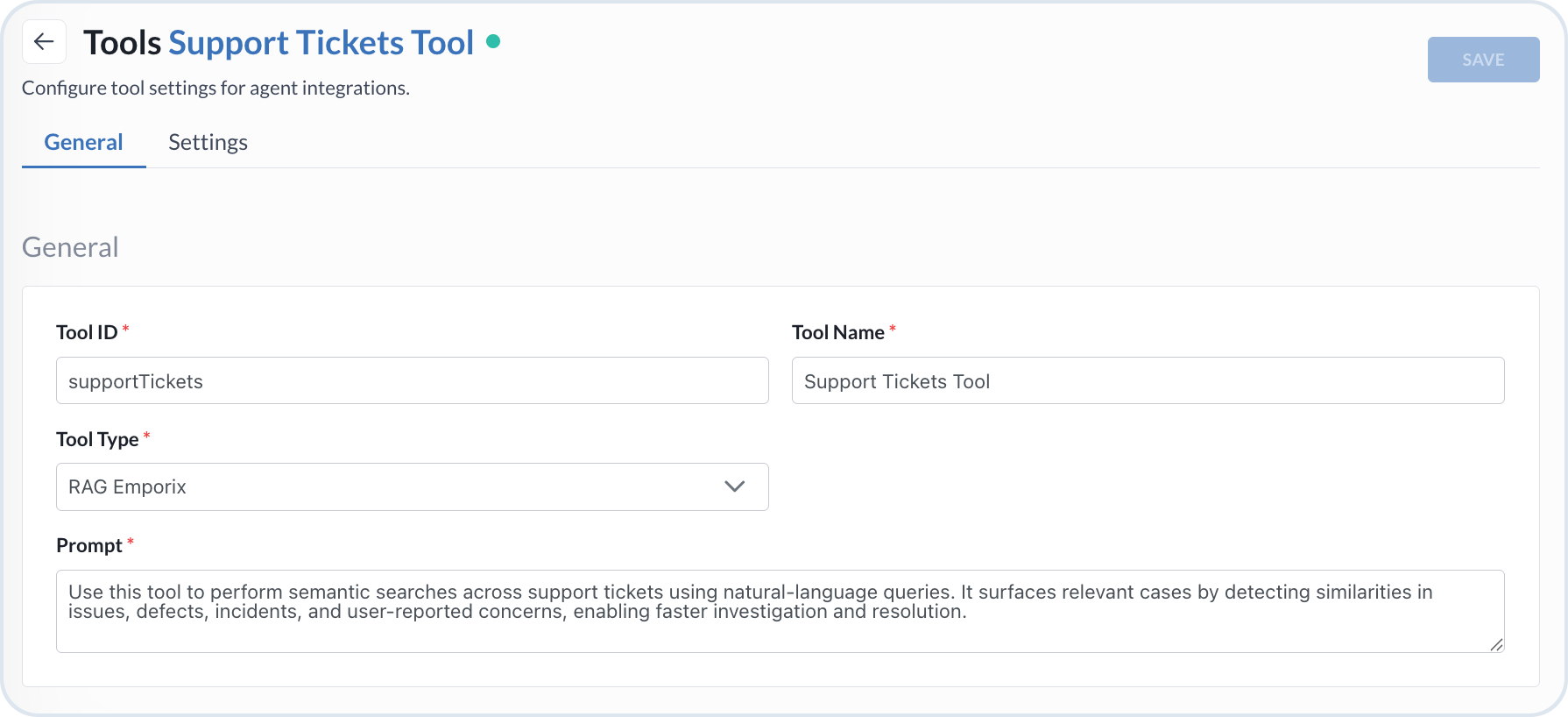
Task: Click the back arrow icon
Action: (x=44, y=42)
